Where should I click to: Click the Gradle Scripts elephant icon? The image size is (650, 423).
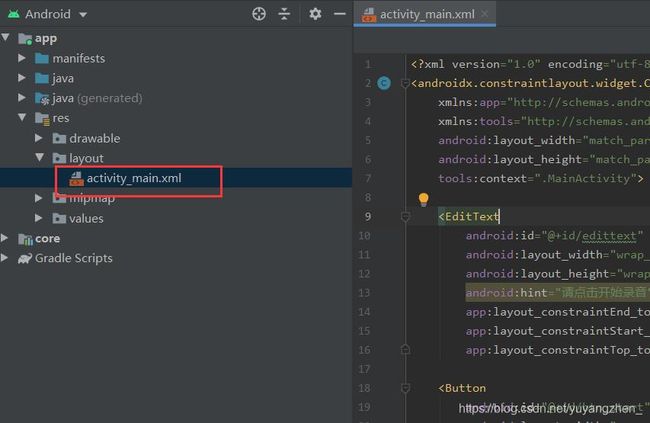pos(24,258)
